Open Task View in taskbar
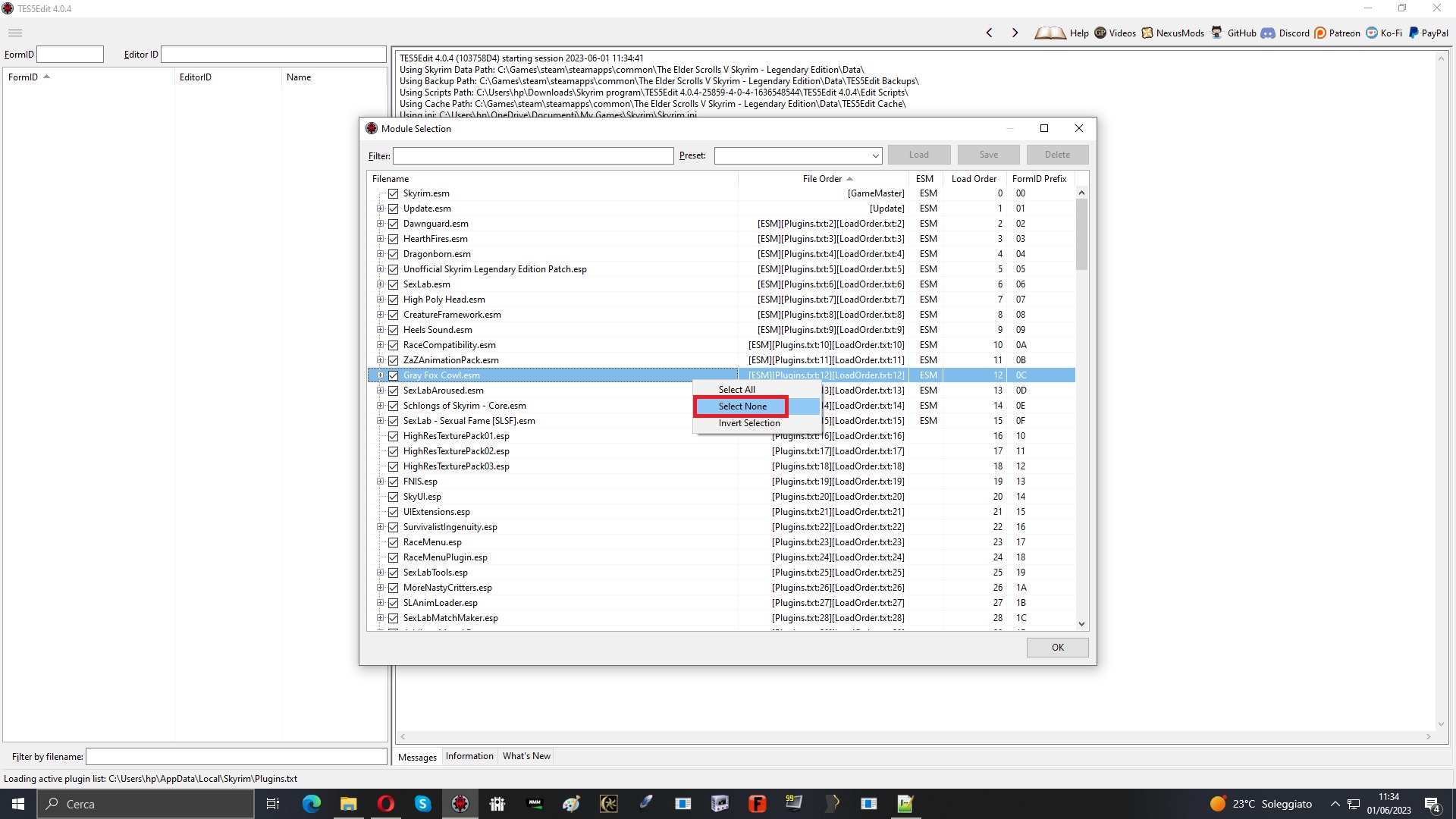The height and width of the screenshot is (819, 1456). point(273,804)
